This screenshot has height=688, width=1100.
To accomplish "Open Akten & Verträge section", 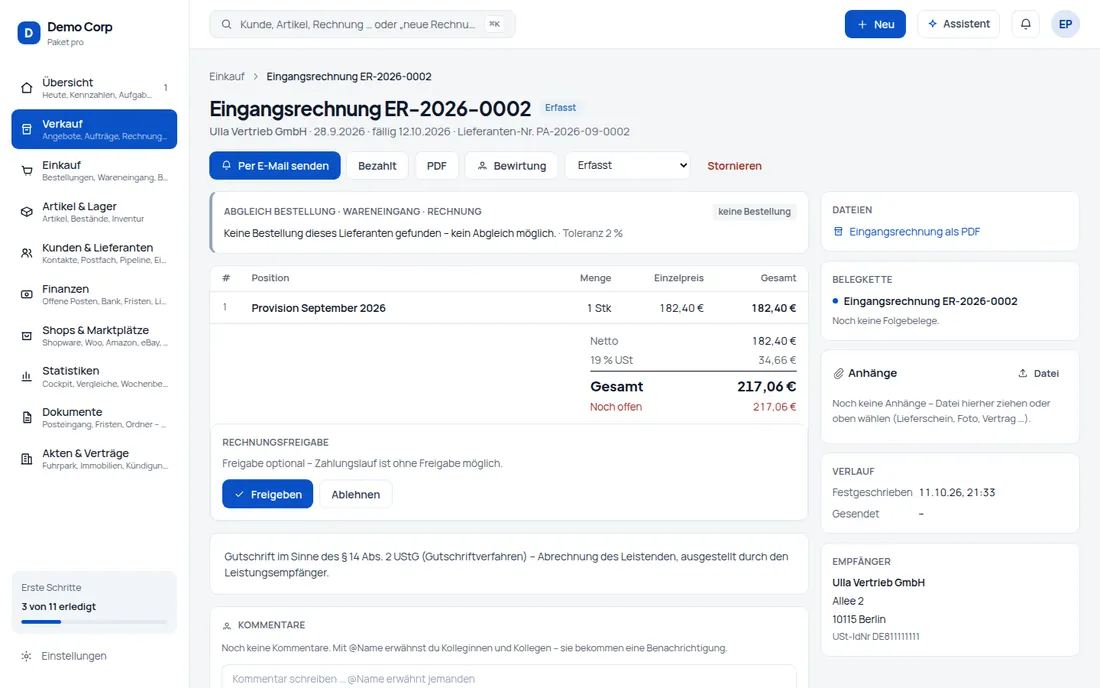I will coord(94,459).
